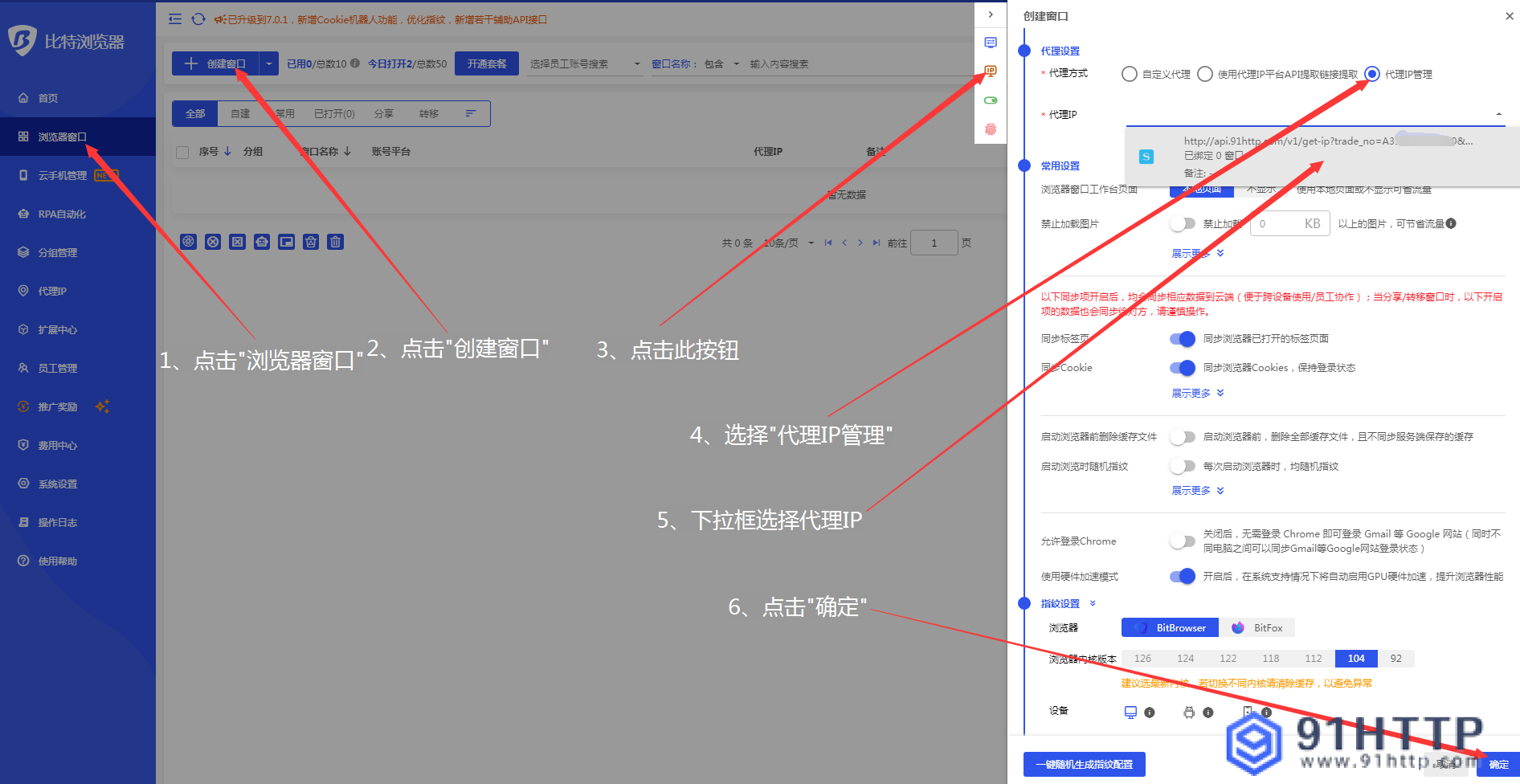The height and width of the screenshot is (784, 1520).
Task: Select 浏览器窗口 in the sidebar
Action: coord(63,137)
